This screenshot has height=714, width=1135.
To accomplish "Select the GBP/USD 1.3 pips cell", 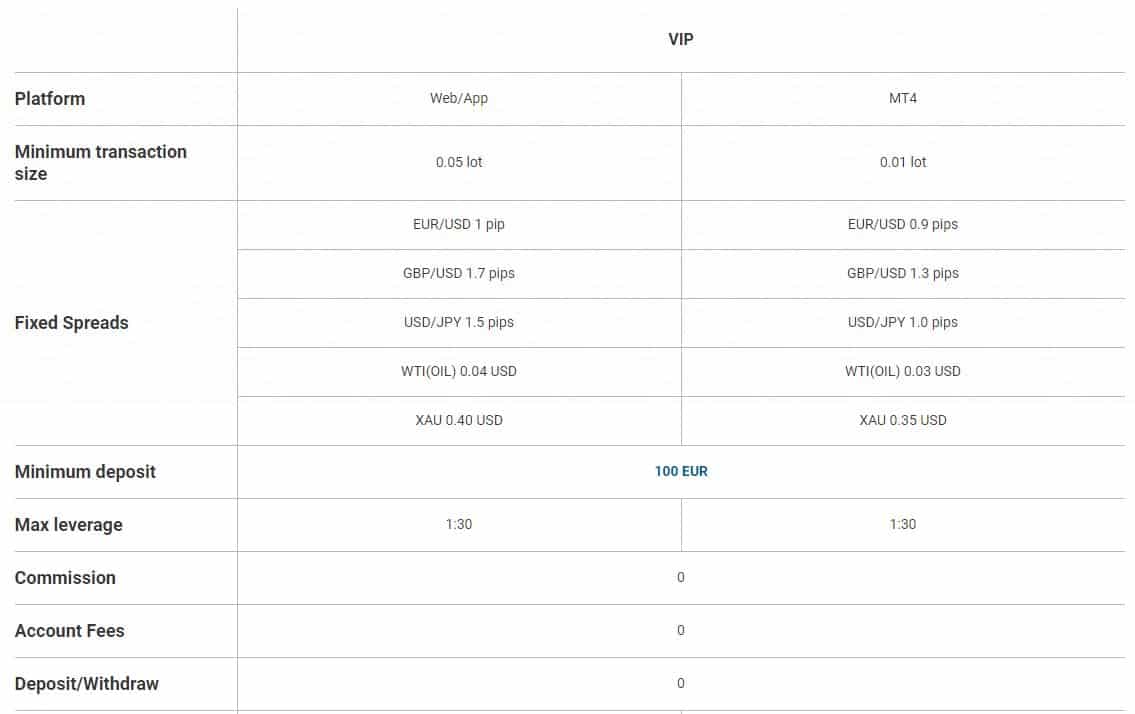I will pos(903,273).
